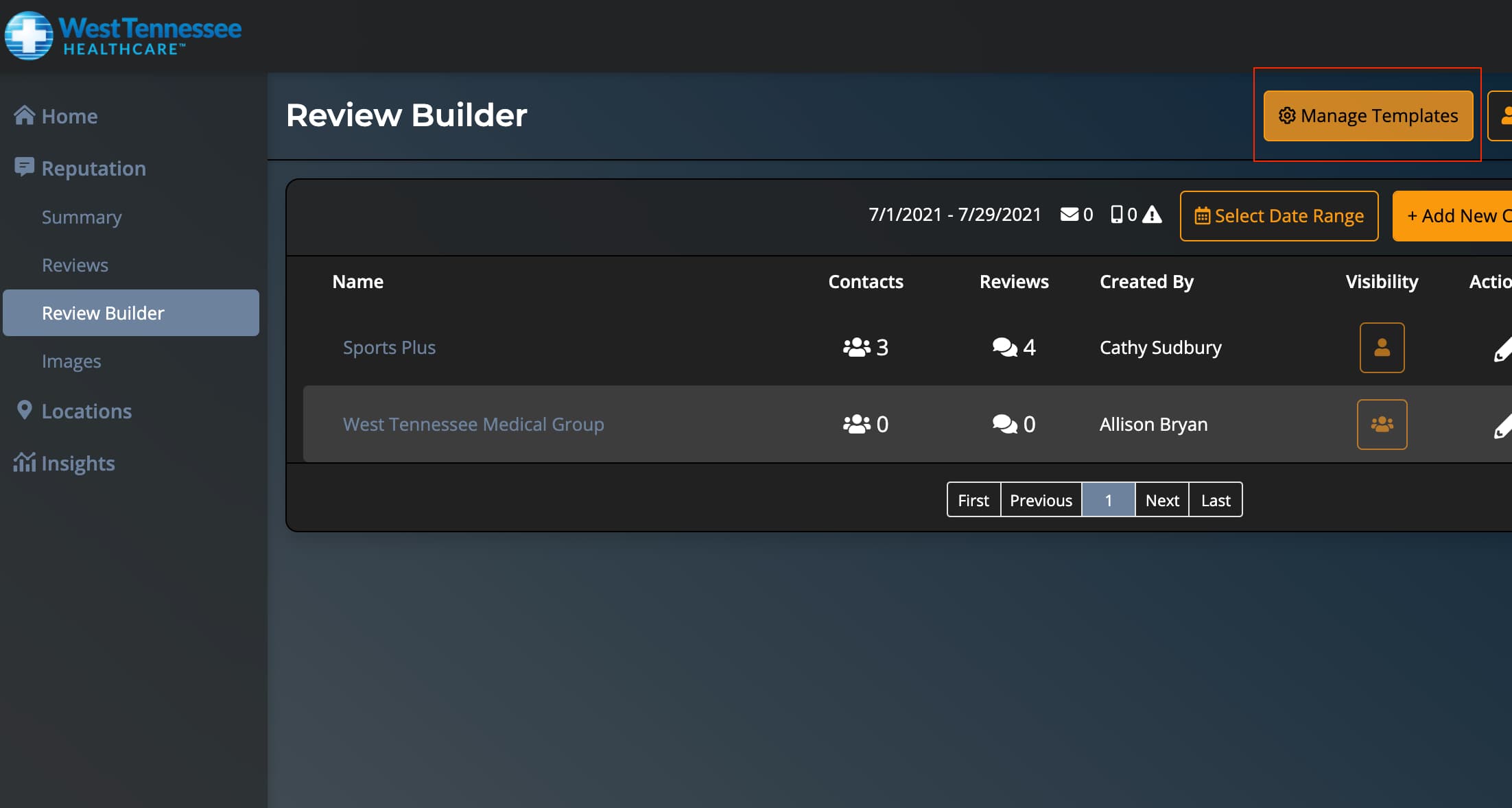Click the calendar icon in Select Date Range

(x=1202, y=216)
